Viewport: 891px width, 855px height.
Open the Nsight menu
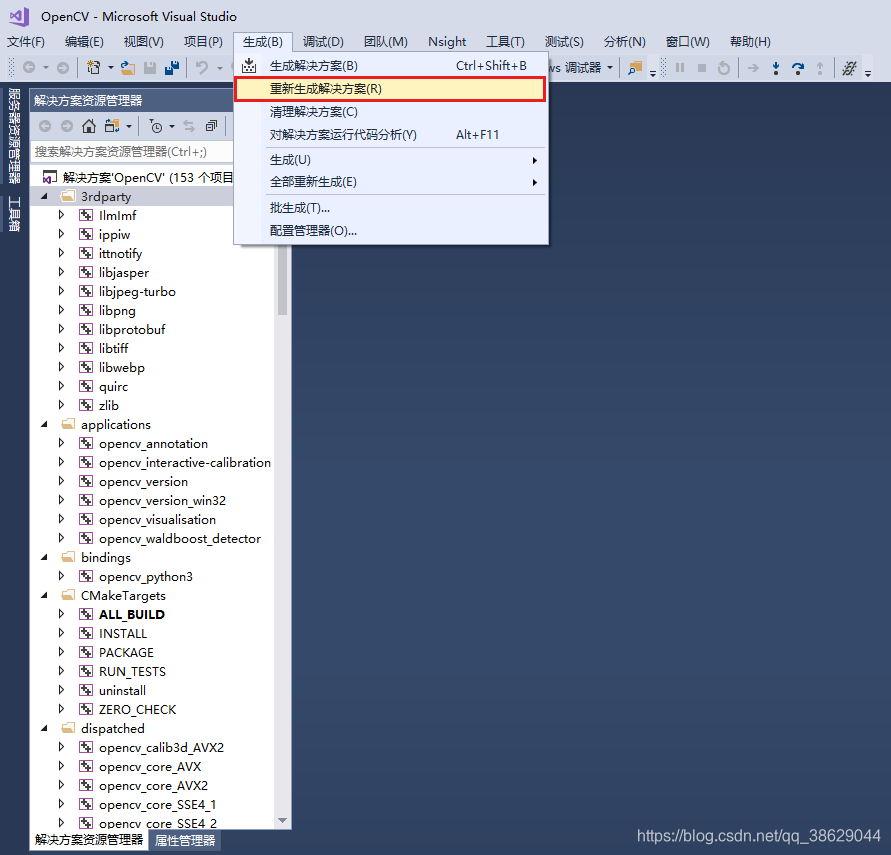point(447,41)
